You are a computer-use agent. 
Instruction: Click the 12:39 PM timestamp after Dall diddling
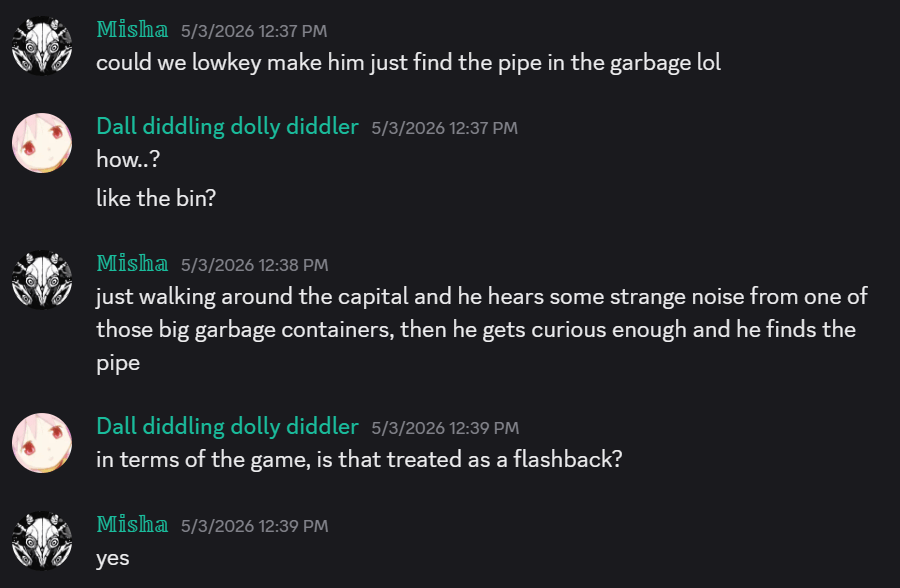pyautogui.click(x=445, y=428)
